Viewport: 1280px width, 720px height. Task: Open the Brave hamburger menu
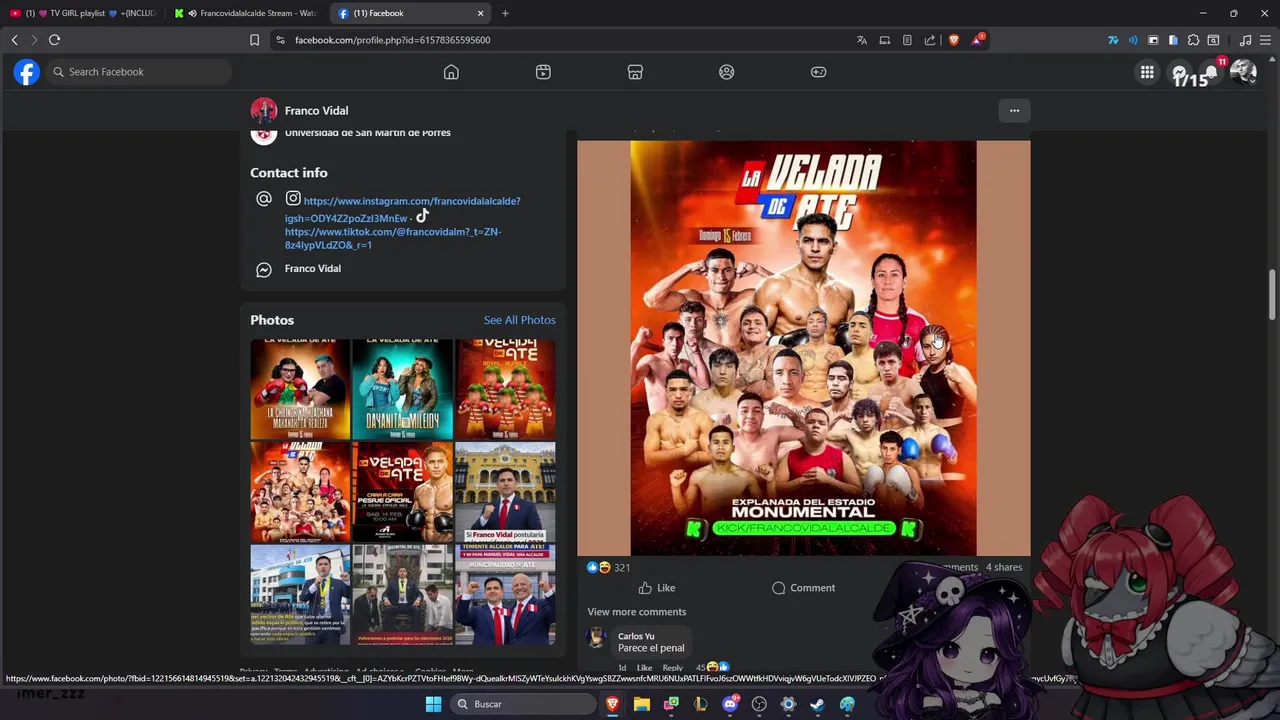(x=1266, y=40)
